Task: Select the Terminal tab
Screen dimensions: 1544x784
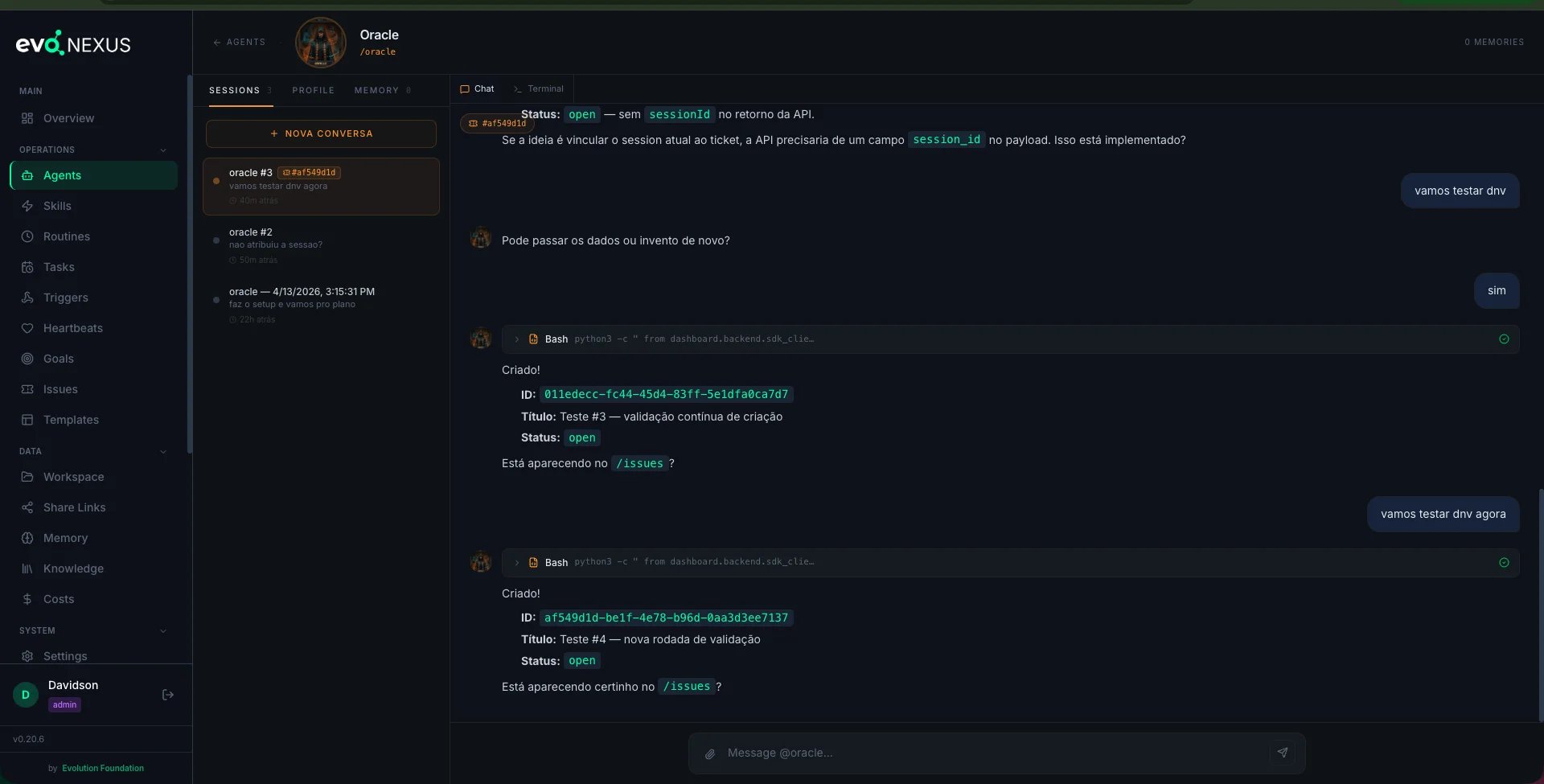Action: coord(538,88)
